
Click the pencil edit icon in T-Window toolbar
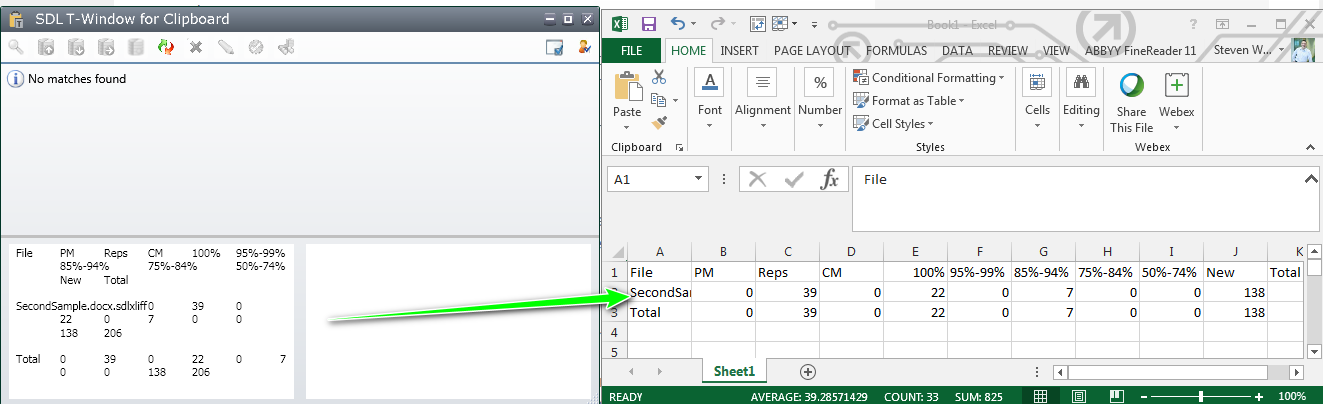[x=226, y=47]
